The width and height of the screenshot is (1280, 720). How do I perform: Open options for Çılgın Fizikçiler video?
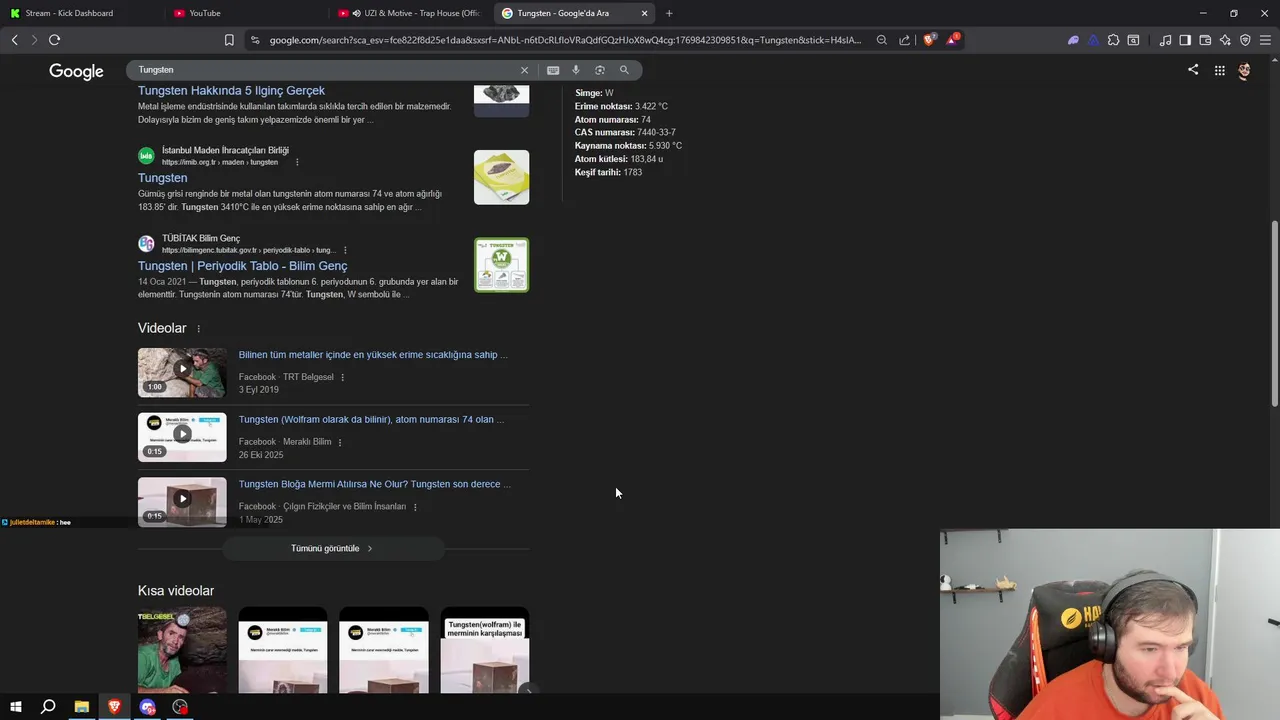[x=415, y=507]
